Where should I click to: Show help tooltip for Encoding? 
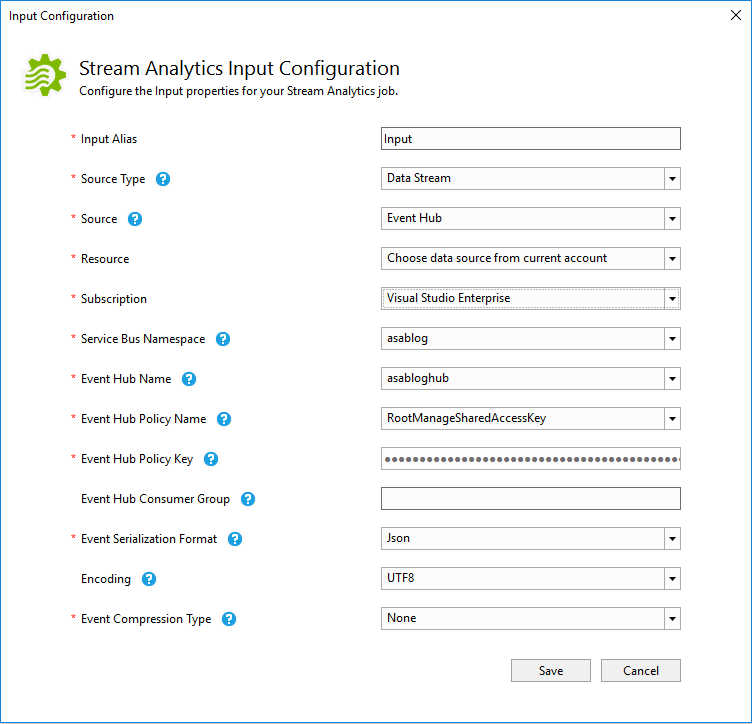pyautogui.click(x=149, y=579)
